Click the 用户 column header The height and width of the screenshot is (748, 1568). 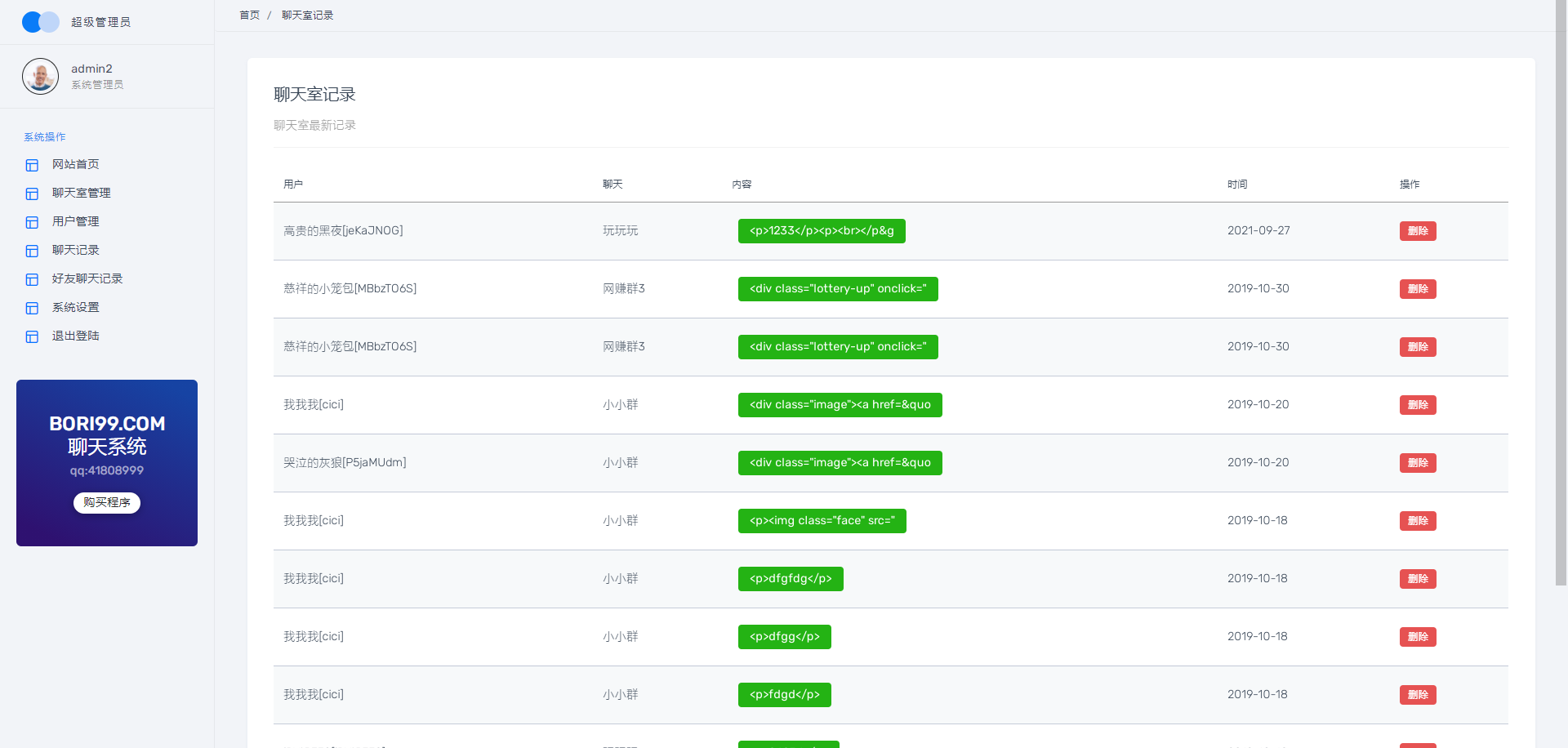[x=293, y=185]
